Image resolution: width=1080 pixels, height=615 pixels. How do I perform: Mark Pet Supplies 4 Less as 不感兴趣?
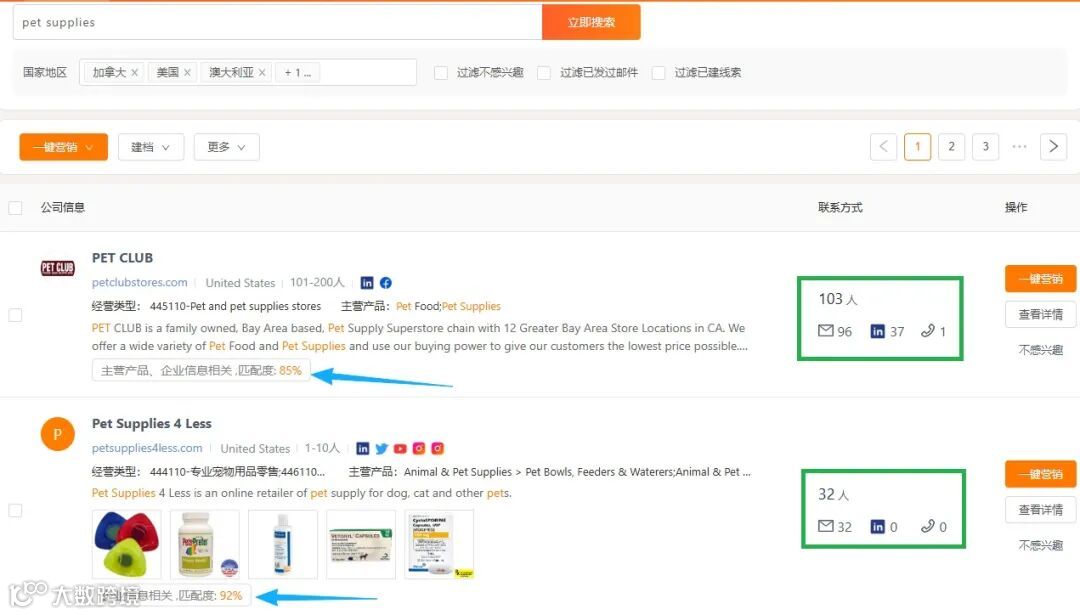(x=1040, y=545)
